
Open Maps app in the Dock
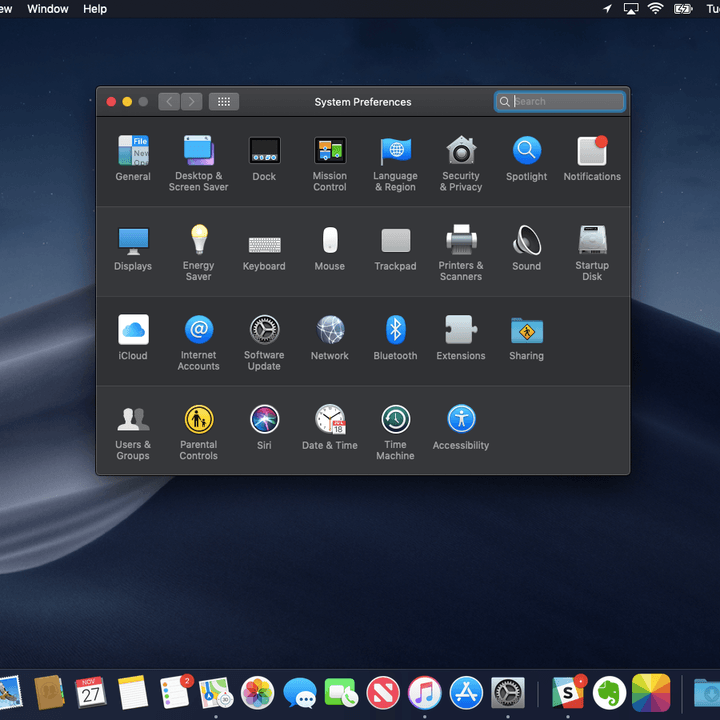216,692
